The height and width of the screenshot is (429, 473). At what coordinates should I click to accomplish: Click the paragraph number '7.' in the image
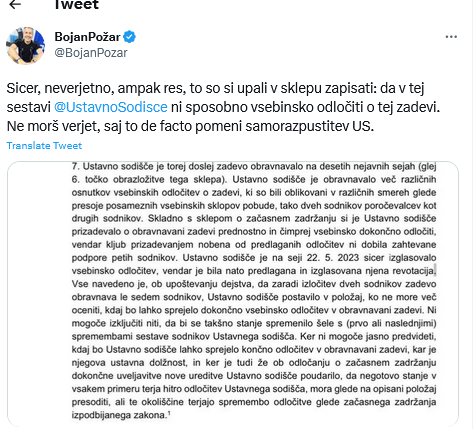(x=75, y=166)
